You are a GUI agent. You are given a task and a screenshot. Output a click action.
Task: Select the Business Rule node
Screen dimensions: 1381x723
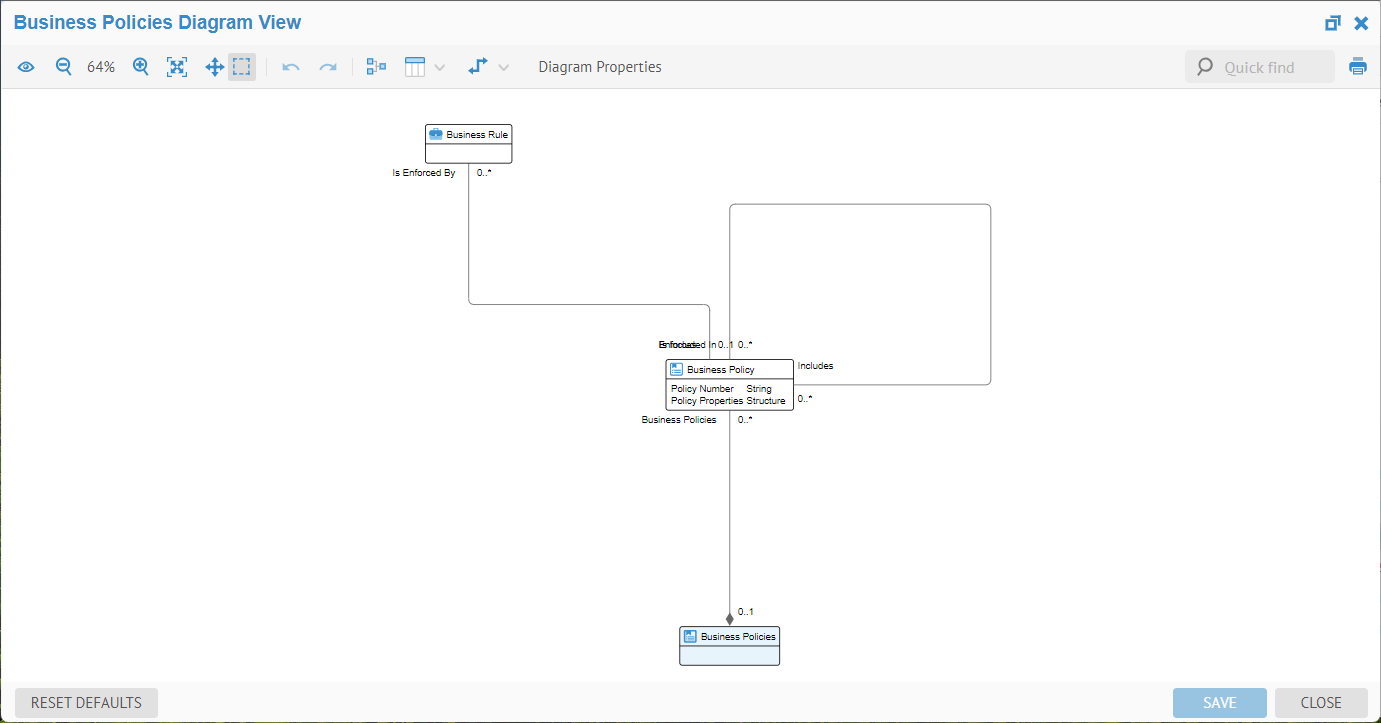[x=468, y=143]
